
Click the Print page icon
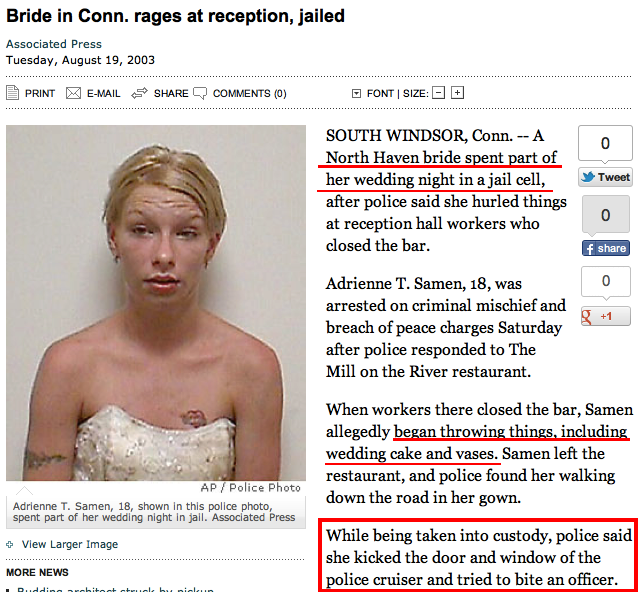pos(13,93)
